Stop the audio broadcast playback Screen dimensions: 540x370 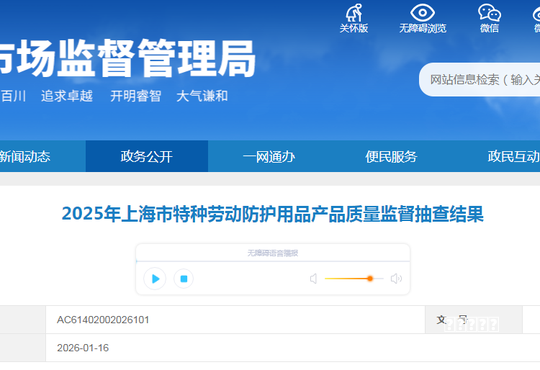pyautogui.click(x=184, y=278)
